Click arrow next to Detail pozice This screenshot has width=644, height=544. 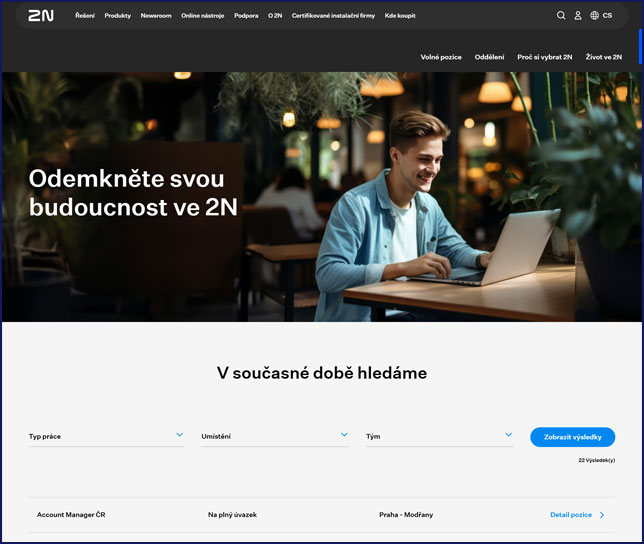[602, 515]
